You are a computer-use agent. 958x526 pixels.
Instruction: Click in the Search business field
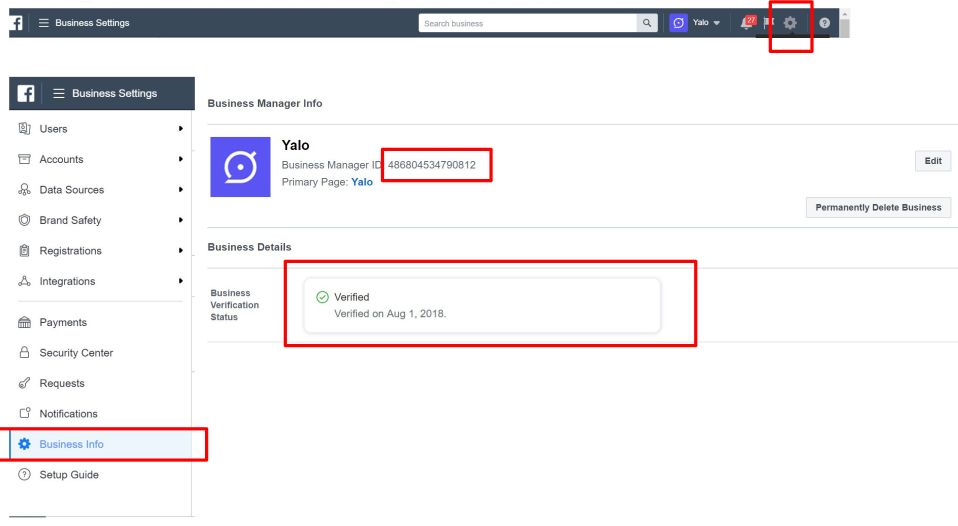tap(527, 23)
